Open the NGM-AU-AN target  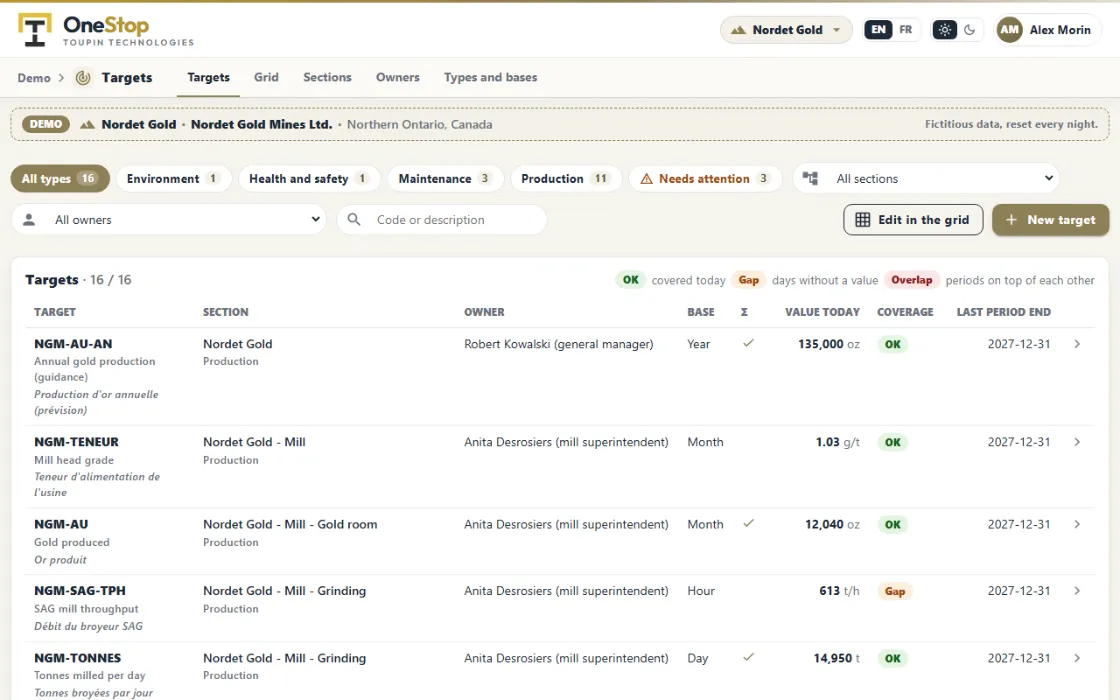pos(73,344)
